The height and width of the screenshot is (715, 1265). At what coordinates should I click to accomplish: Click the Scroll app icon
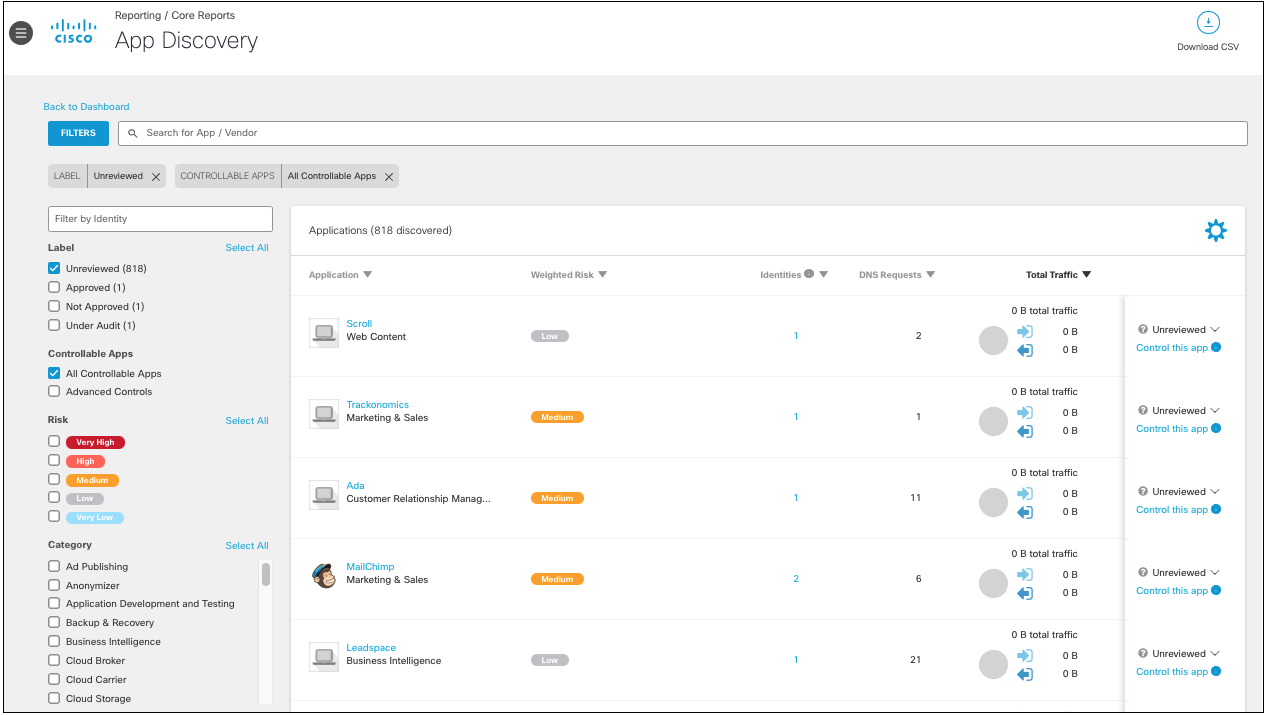(x=324, y=333)
